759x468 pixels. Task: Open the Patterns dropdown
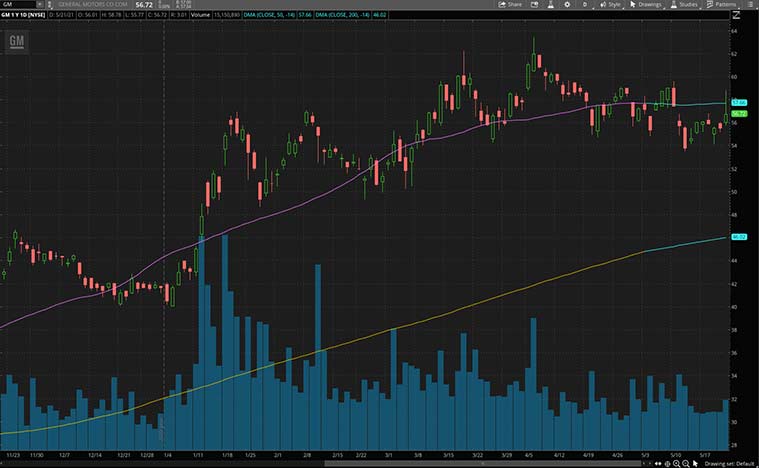724,5
